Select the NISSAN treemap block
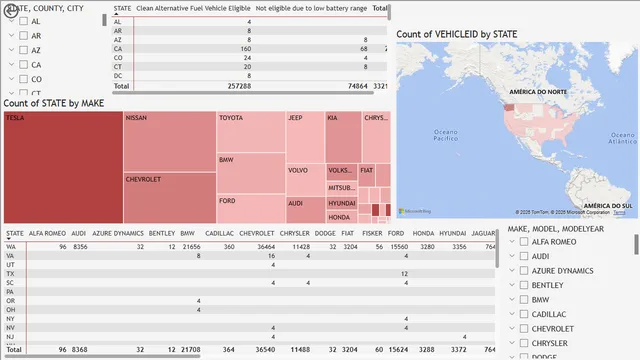This screenshot has height=360, width=640. 170,142
